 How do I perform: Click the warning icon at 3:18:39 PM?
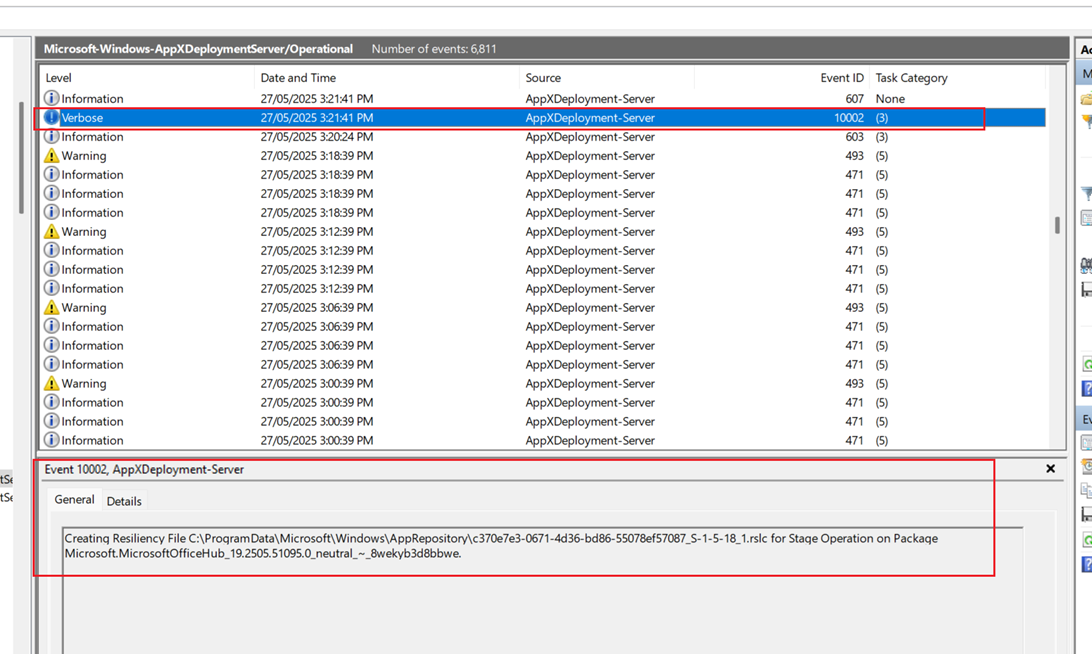click(51, 156)
